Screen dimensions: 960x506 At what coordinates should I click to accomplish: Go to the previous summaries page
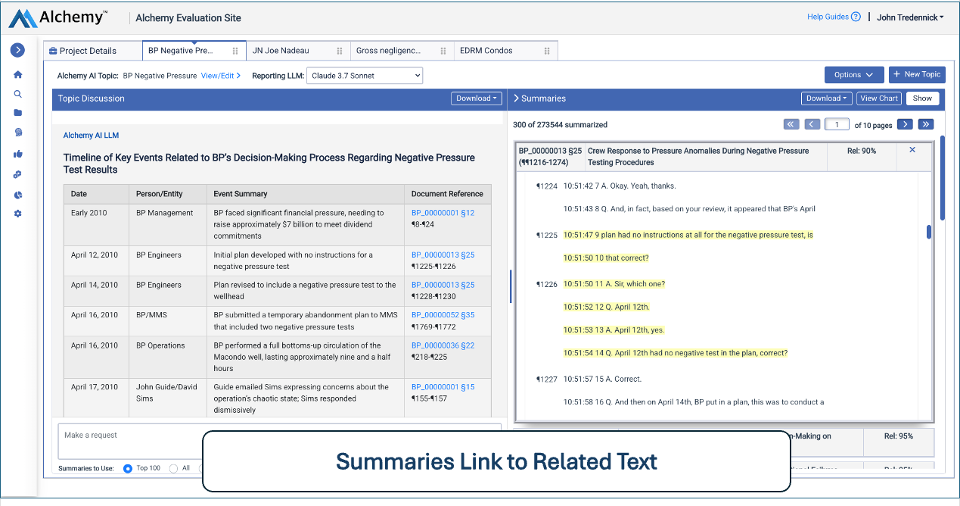pyautogui.click(x=812, y=124)
